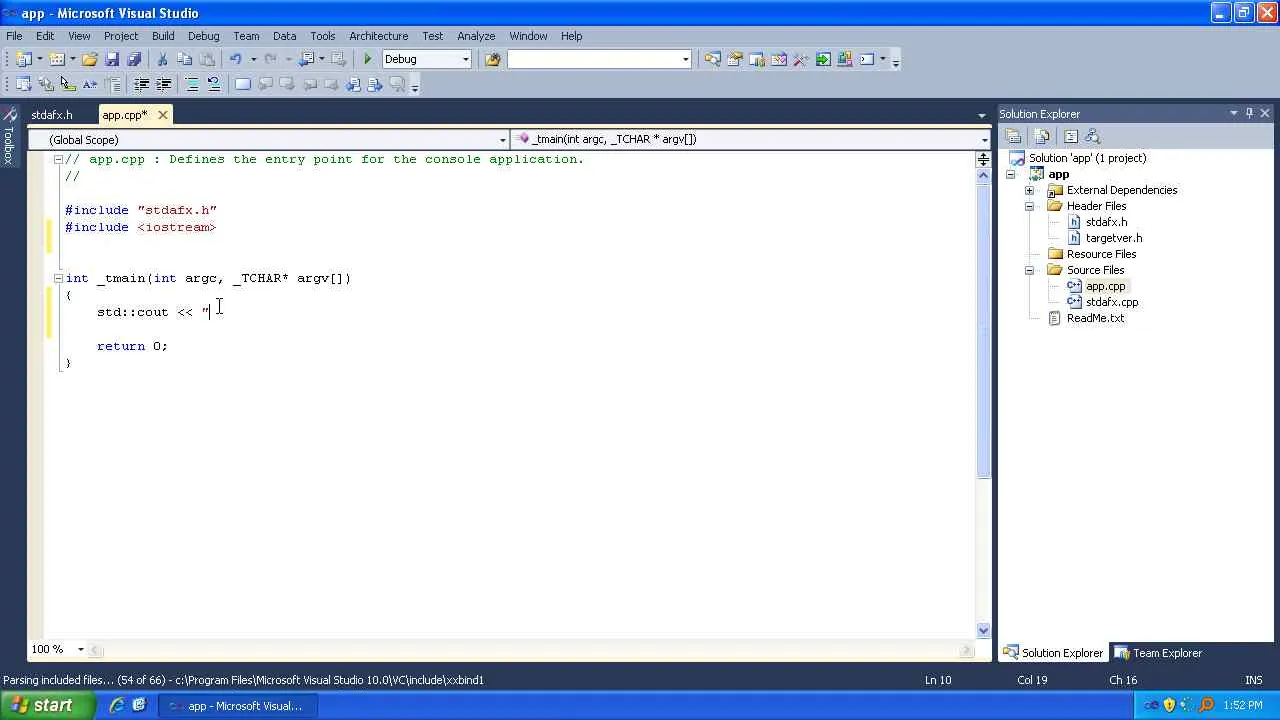This screenshot has height=720, width=1280.
Task: Close the app.cpp editor tab
Action: point(163,115)
